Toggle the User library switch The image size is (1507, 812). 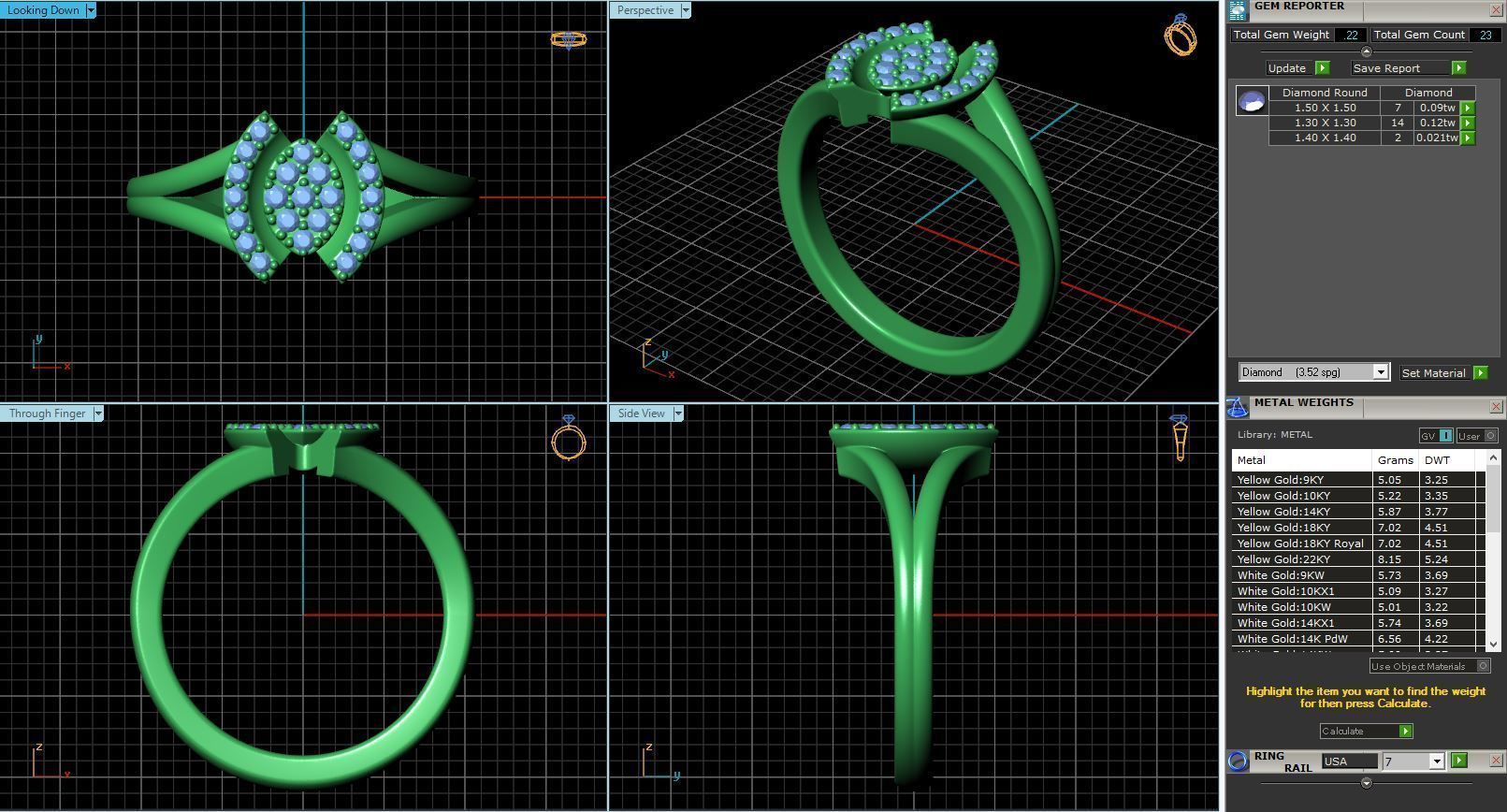(1477, 436)
